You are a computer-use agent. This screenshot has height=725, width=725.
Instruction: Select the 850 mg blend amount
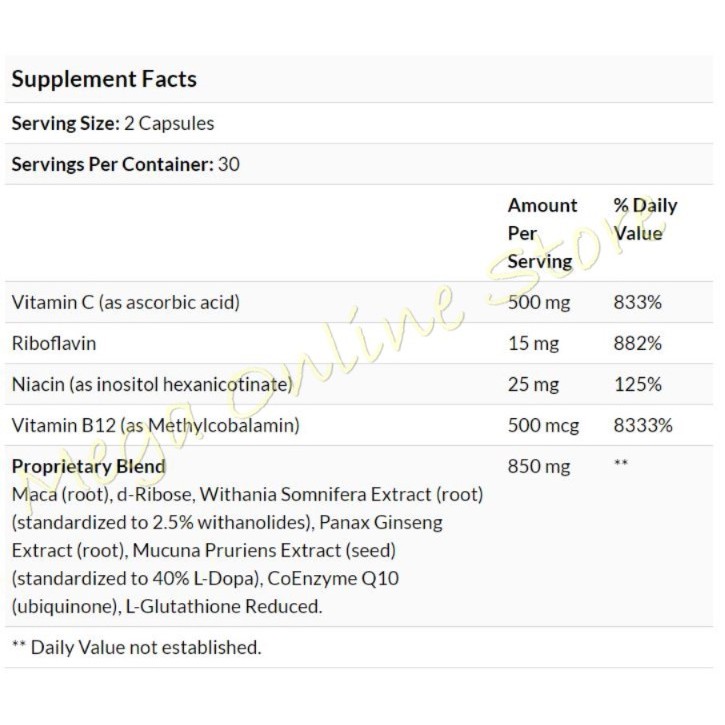(538, 466)
